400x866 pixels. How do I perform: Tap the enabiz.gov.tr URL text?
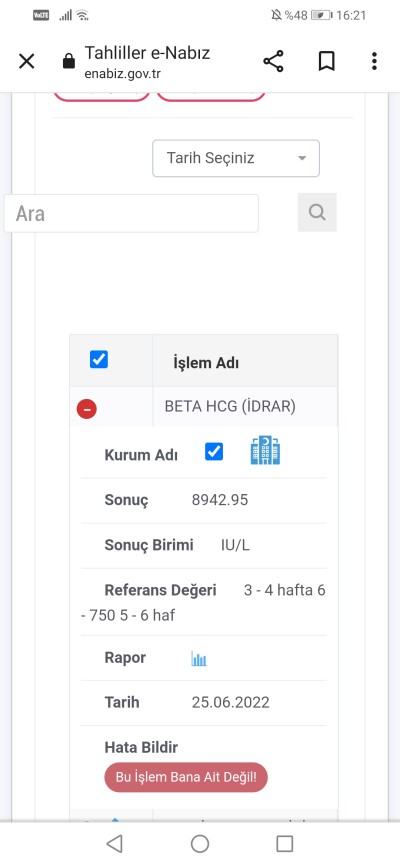[x=123, y=74]
